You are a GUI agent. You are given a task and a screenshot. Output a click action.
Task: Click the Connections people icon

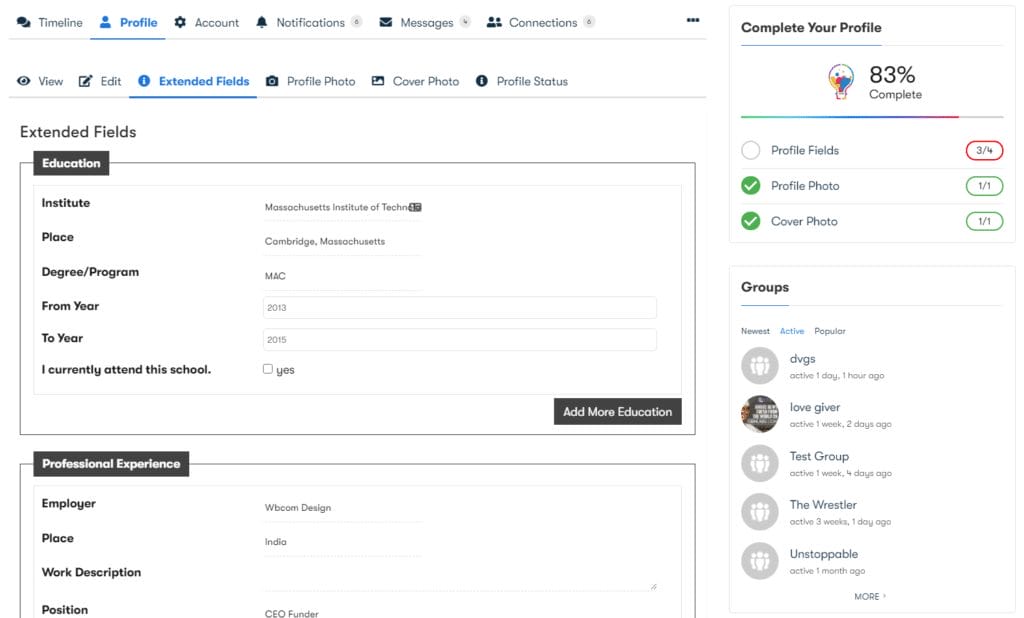coord(494,22)
